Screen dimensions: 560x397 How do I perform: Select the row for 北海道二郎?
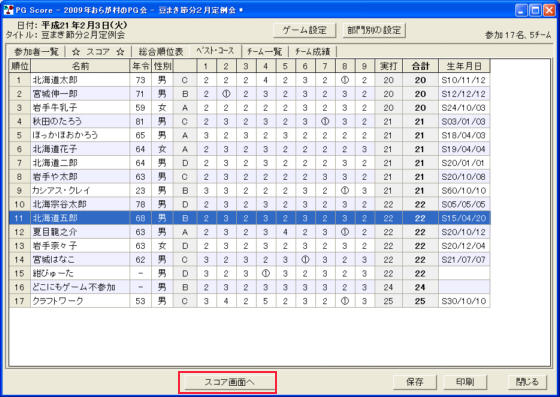pos(249,163)
